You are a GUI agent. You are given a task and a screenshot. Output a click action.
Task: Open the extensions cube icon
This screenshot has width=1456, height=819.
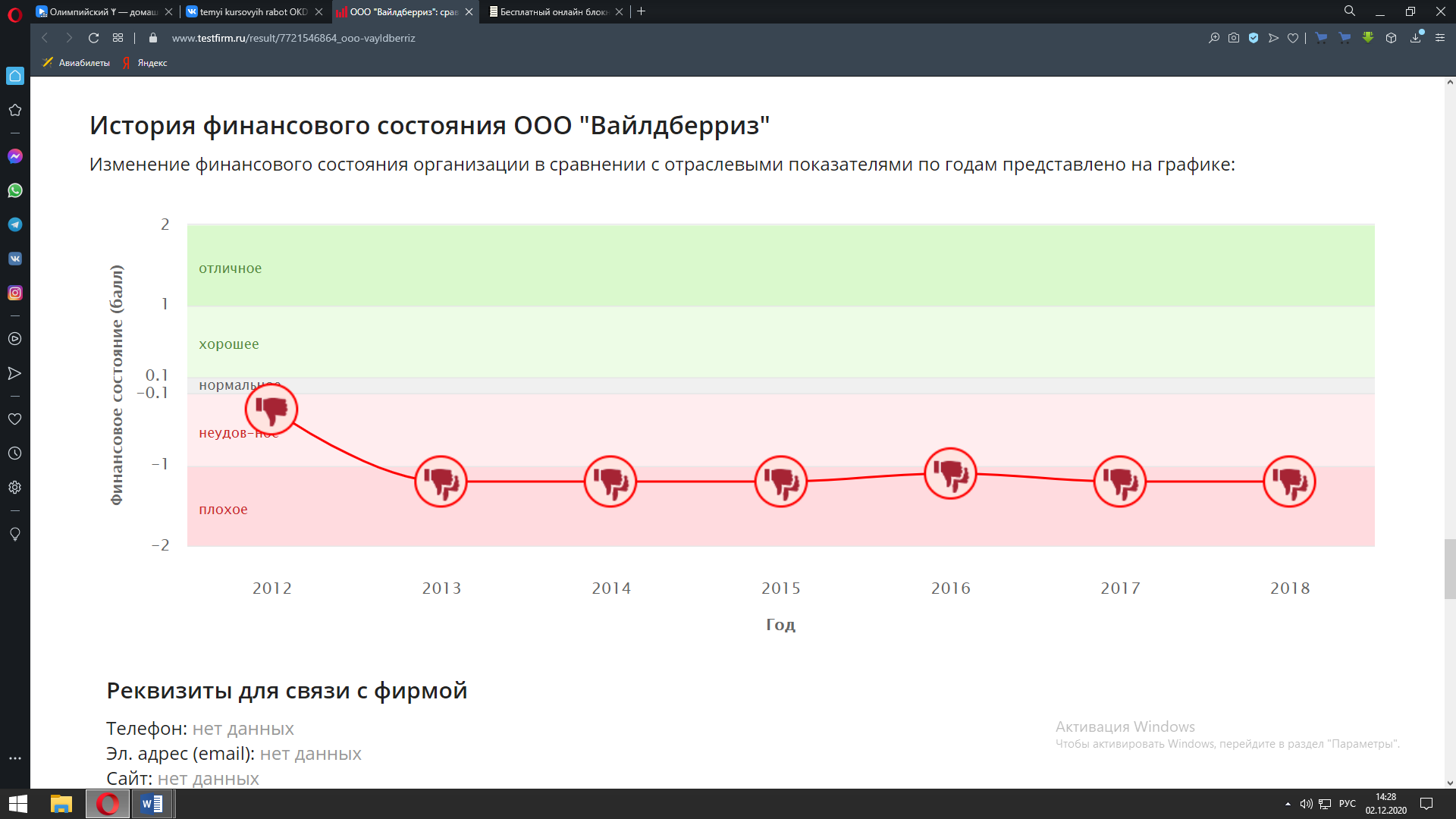point(1391,38)
